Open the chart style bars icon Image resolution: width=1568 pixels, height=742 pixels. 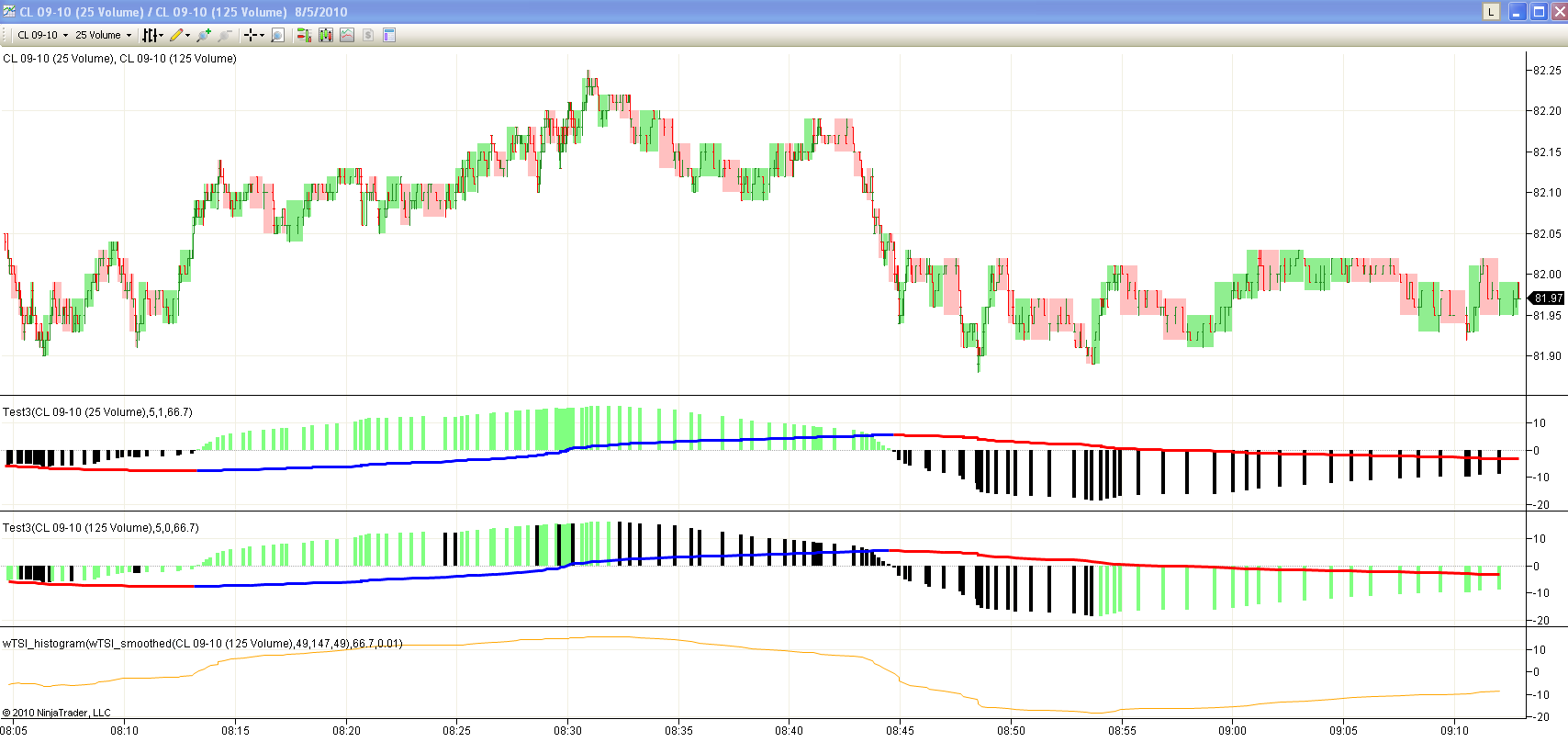(150, 35)
